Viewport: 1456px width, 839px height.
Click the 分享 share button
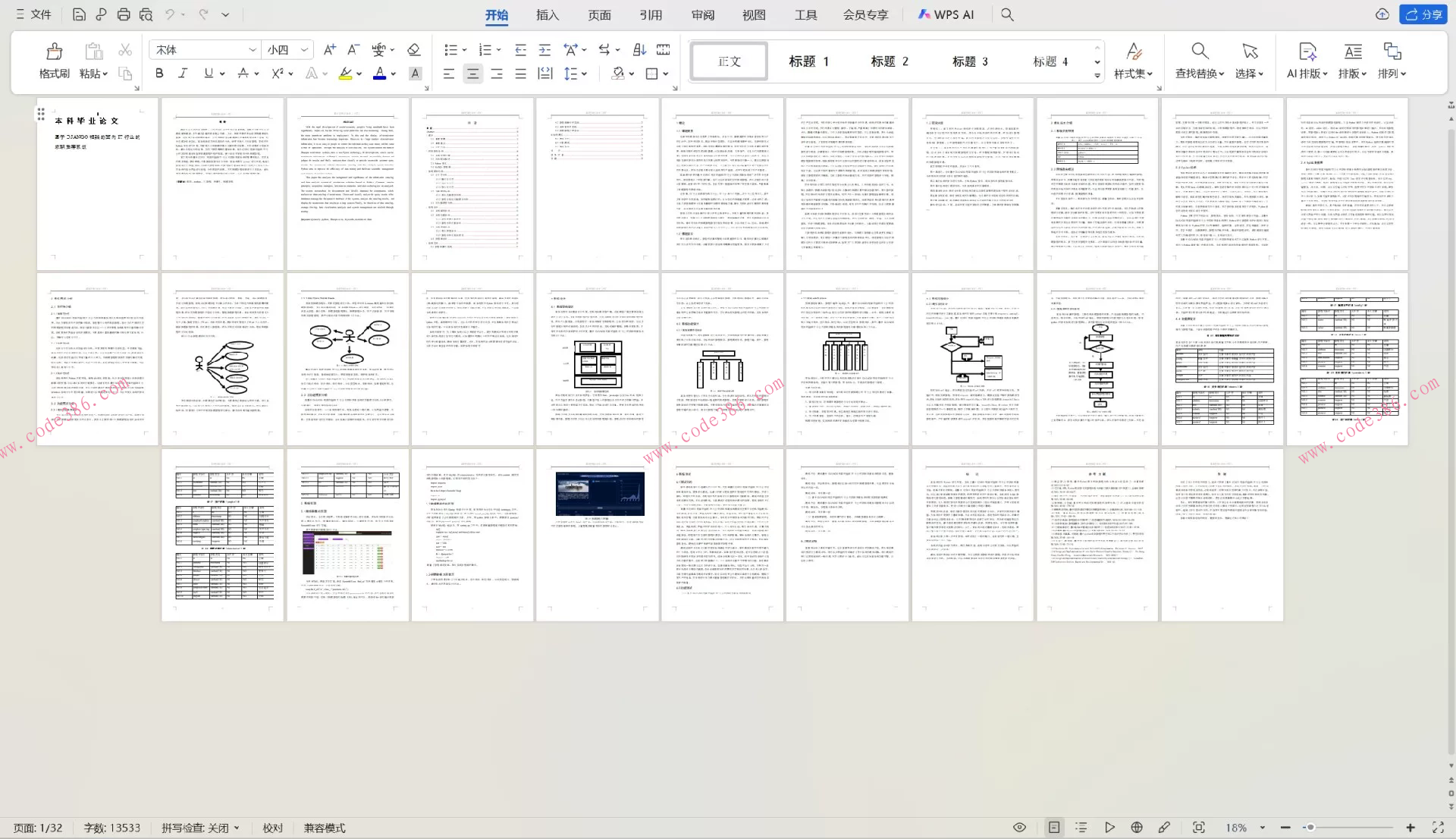(x=1423, y=14)
